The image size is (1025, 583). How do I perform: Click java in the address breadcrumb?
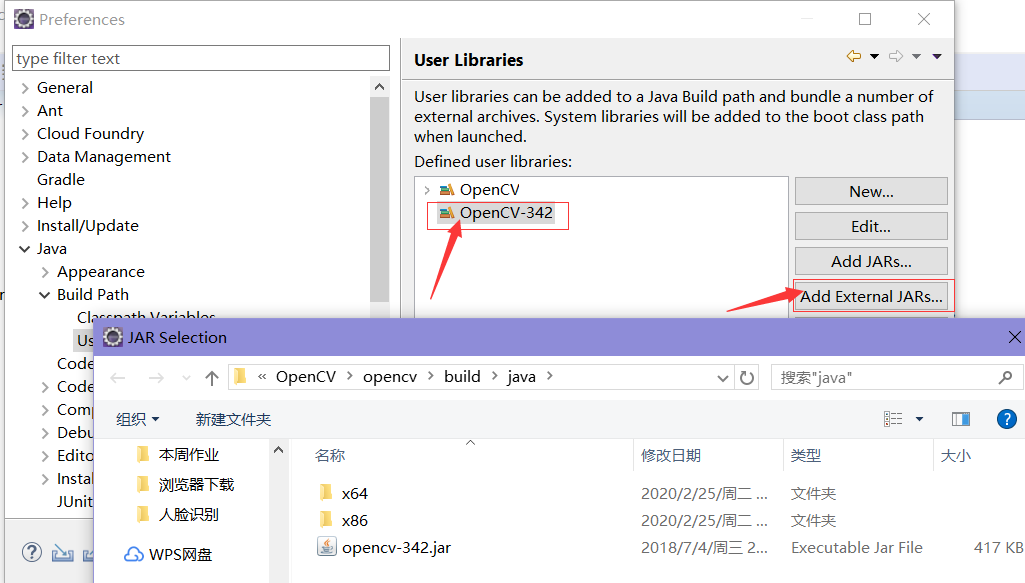(521, 377)
